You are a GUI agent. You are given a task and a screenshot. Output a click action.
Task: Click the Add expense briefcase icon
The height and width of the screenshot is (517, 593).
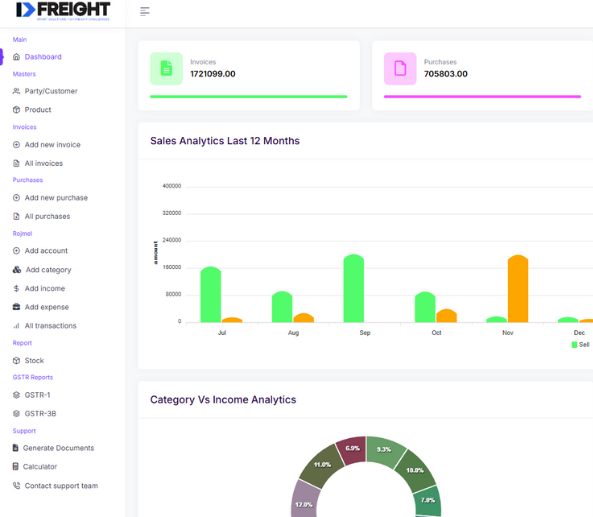16,307
